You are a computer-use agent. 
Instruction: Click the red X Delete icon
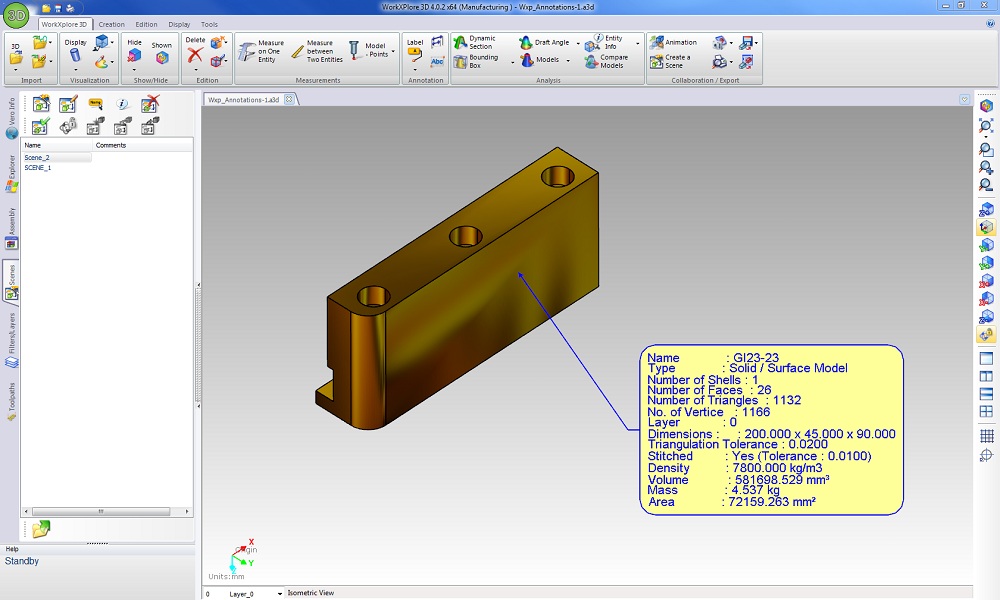pyautogui.click(x=195, y=57)
